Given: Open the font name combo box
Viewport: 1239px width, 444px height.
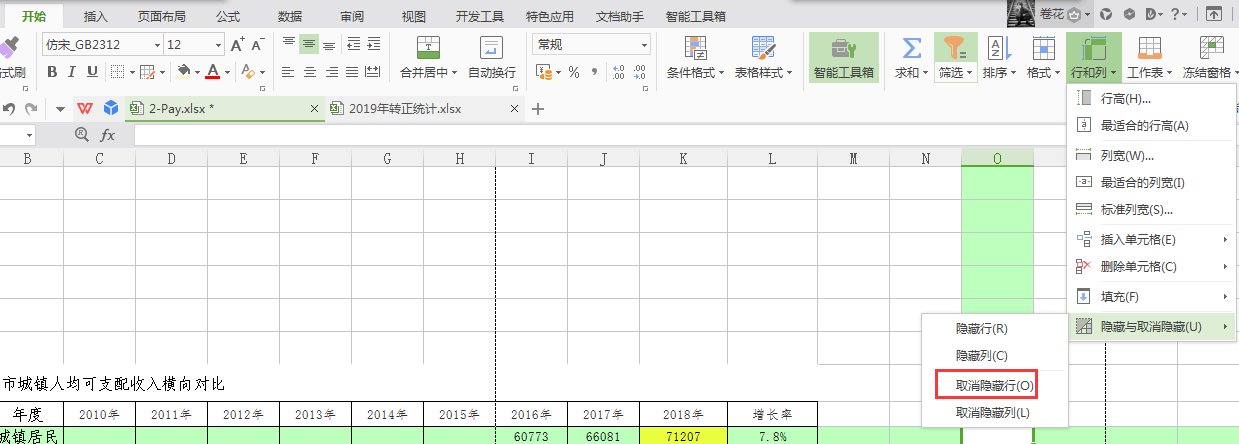Looking at the screenshot, I should [x=102, y=45].
